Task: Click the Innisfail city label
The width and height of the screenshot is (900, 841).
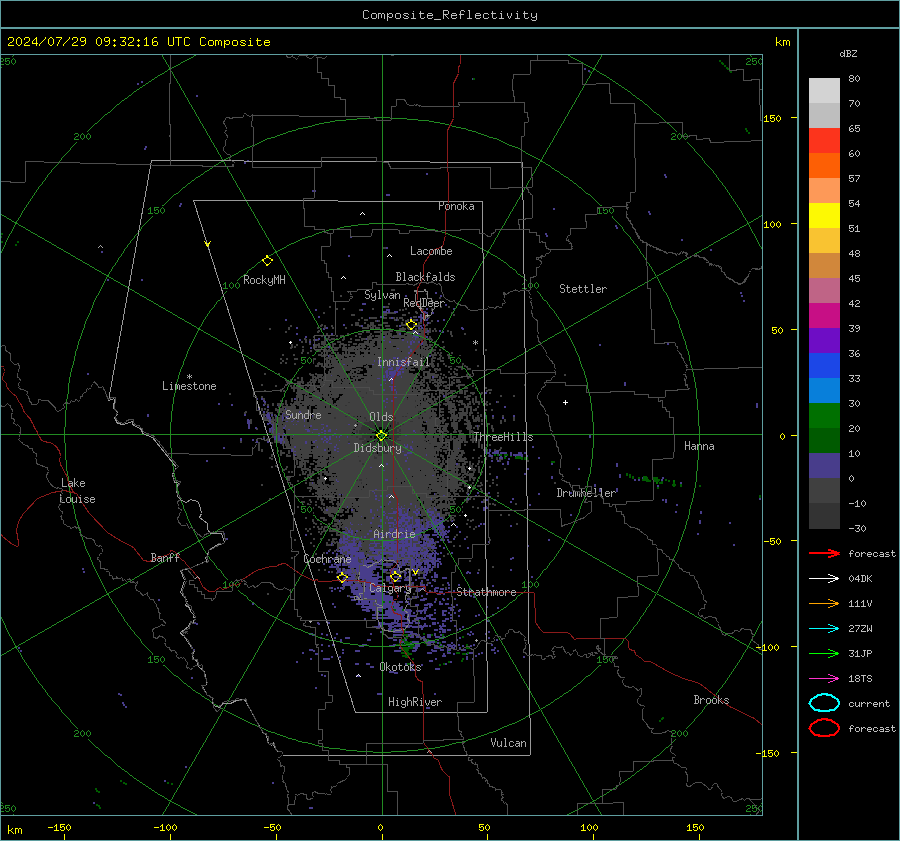Action: coord(403,362)
